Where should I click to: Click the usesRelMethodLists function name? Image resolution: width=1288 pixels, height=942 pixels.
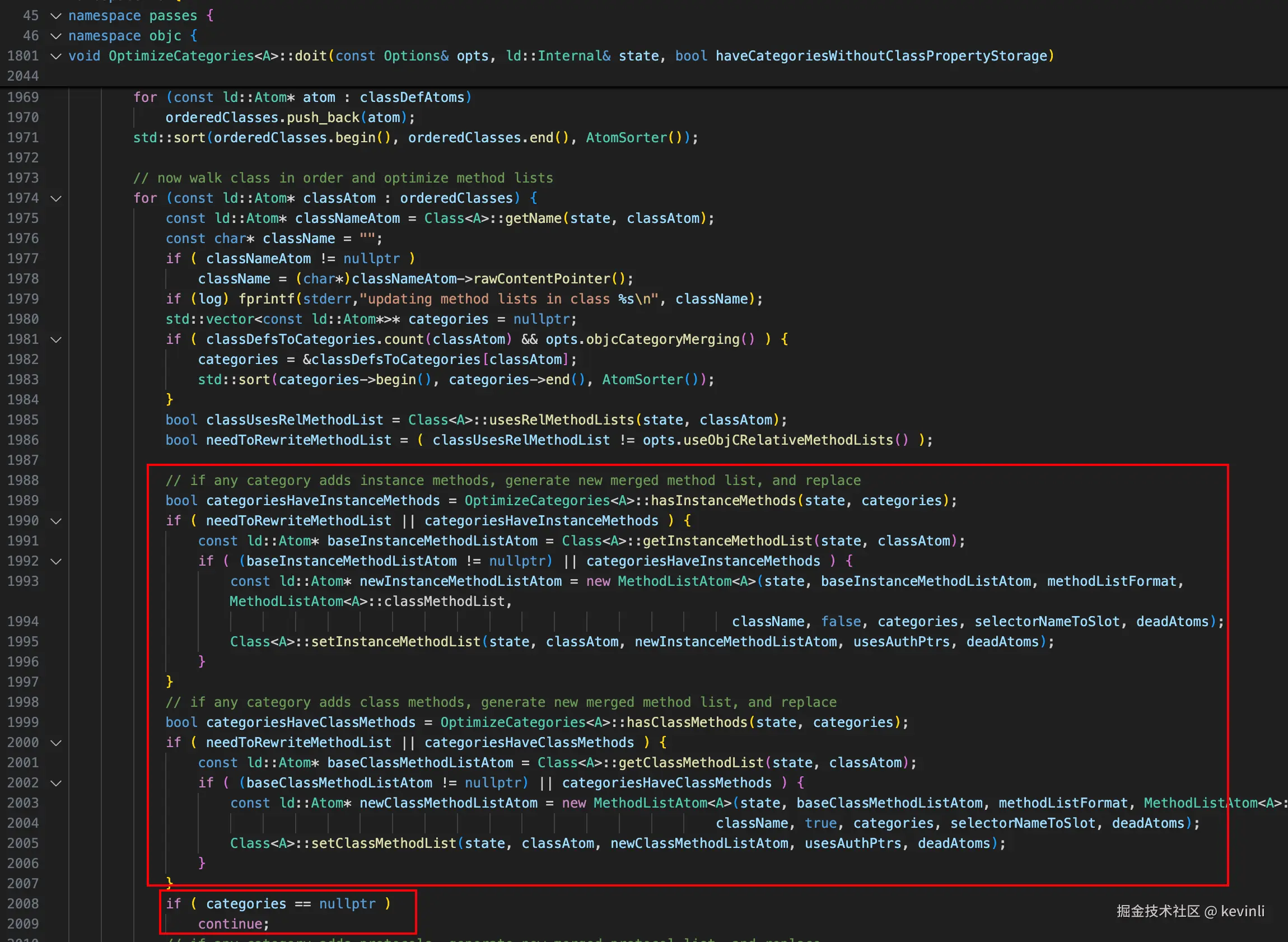(562, 420)
